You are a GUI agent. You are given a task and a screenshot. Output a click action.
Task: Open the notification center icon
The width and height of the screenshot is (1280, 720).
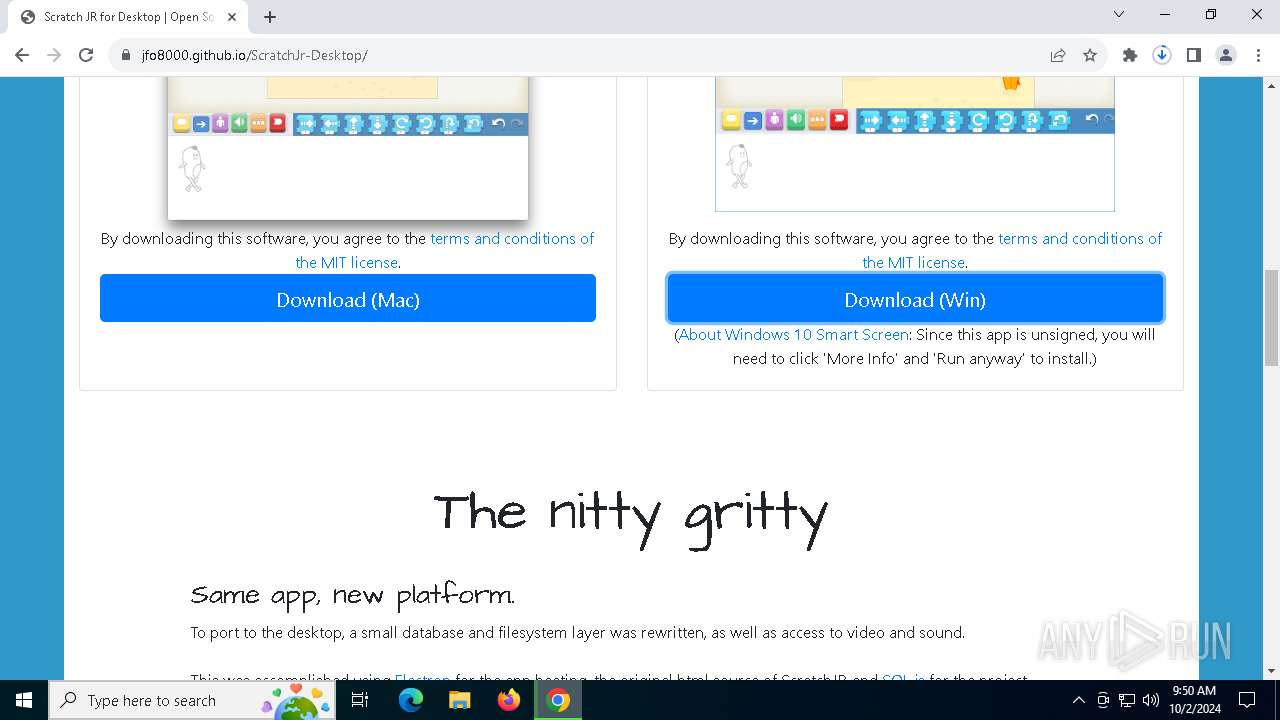coord(1248,700)
